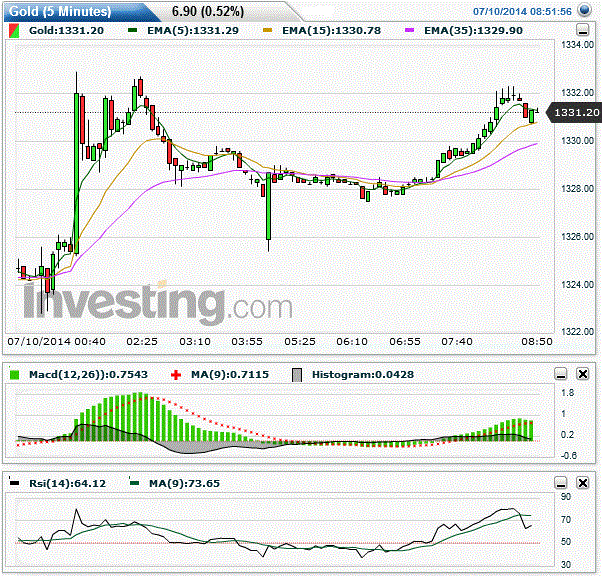Close the MACD indicator panel

[x=583, y=374]
